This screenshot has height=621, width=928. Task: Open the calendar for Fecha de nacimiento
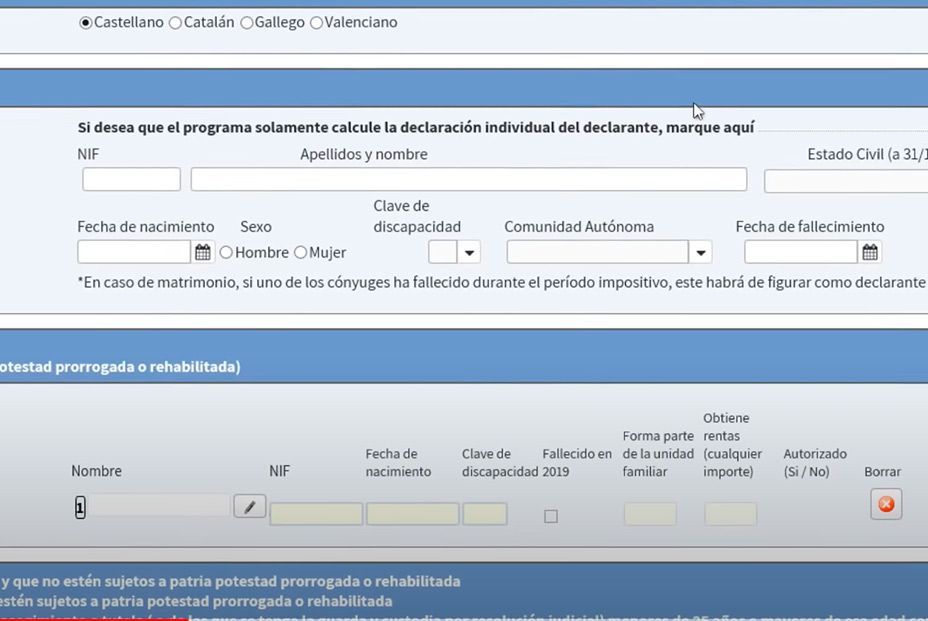point(203,251)
